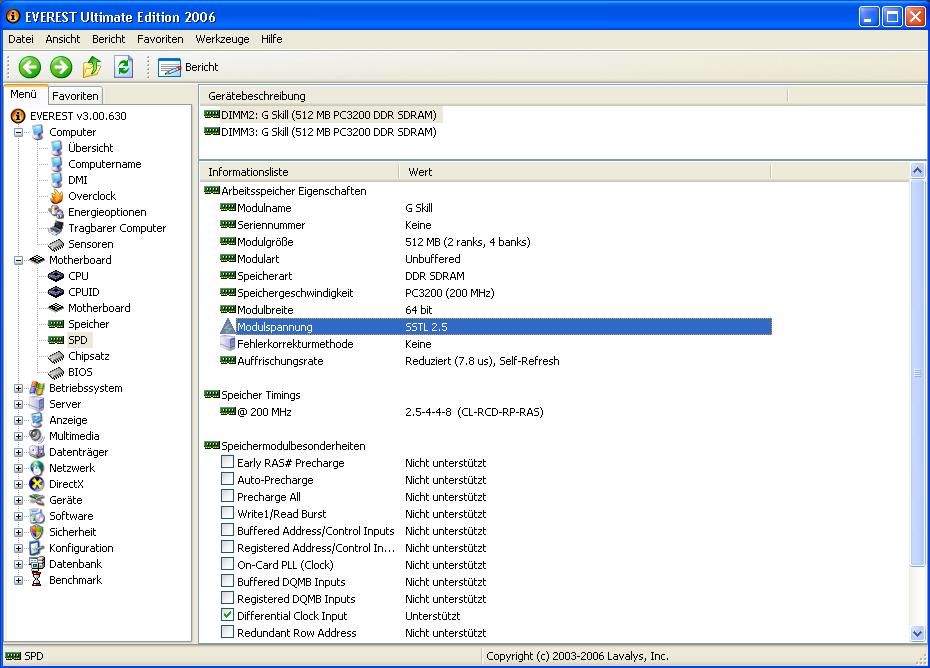Toggle On-Card PLL (Clock) checkbox
This screenshot has width=930, height=668.
coord(227,564)
